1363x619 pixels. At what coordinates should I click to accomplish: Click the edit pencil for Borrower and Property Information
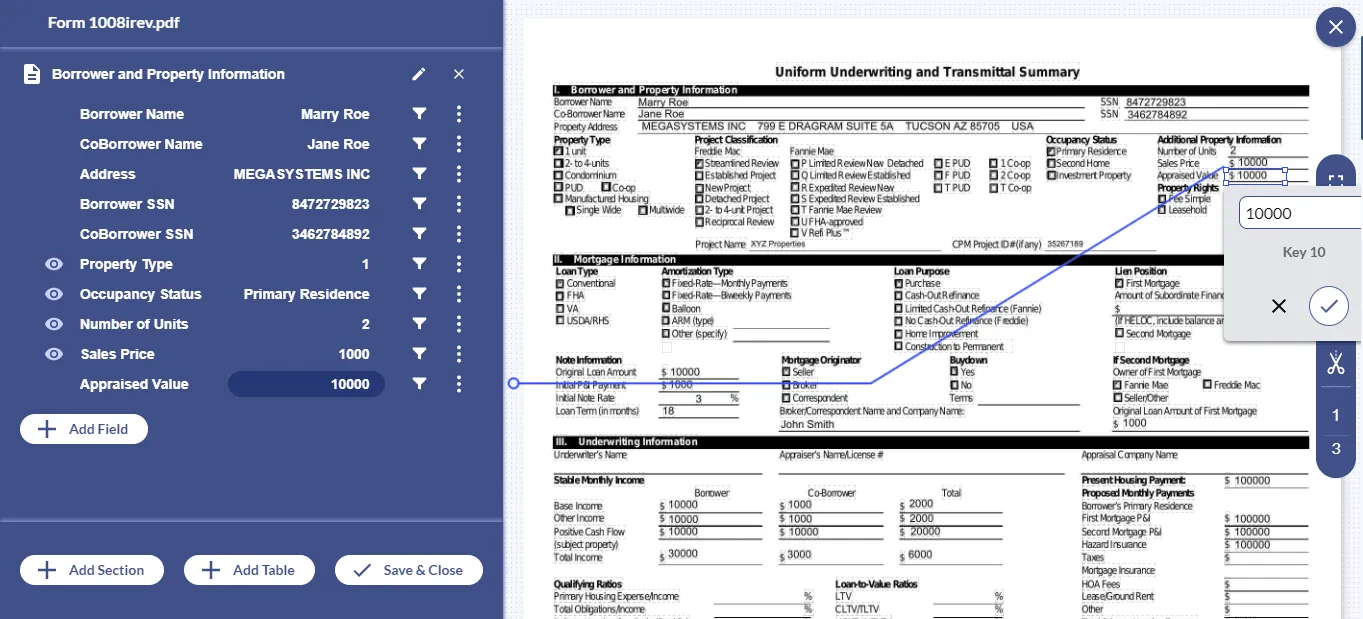(x=419, y=74)
